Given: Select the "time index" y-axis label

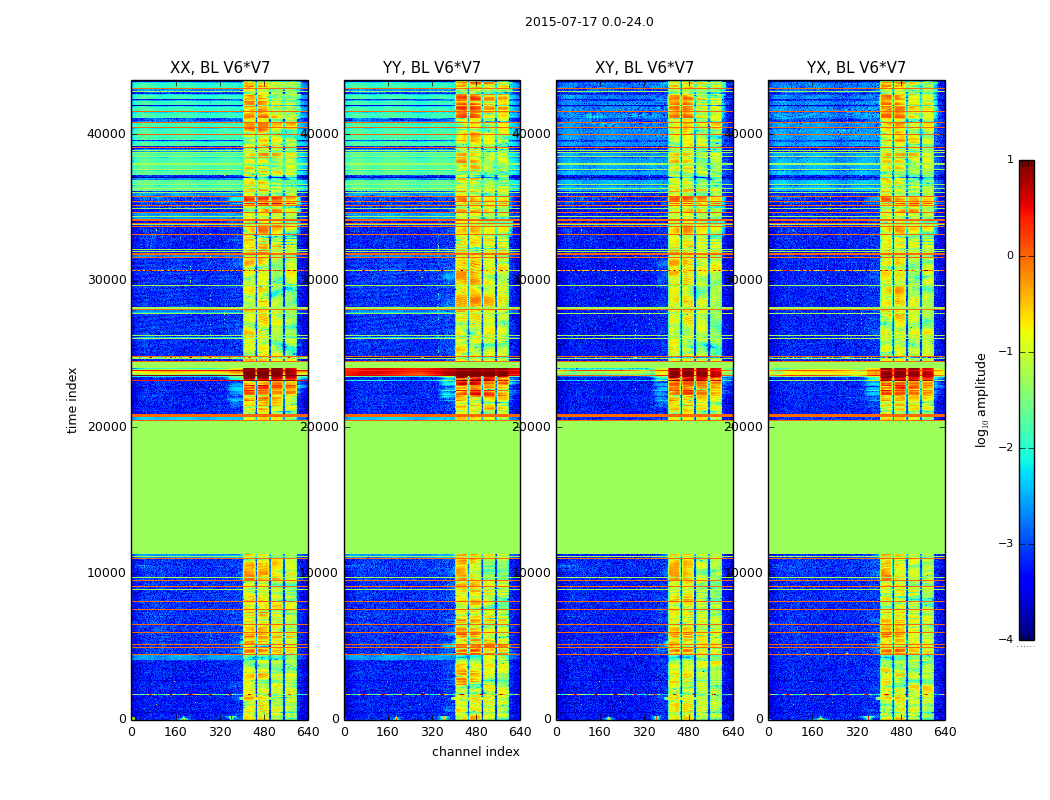Looking at the screenshot, I should (x=72, y=399).
